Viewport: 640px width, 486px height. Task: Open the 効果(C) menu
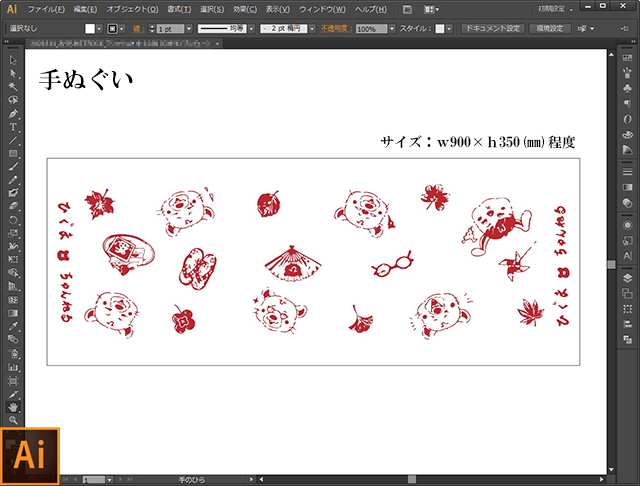pos(245,9)
